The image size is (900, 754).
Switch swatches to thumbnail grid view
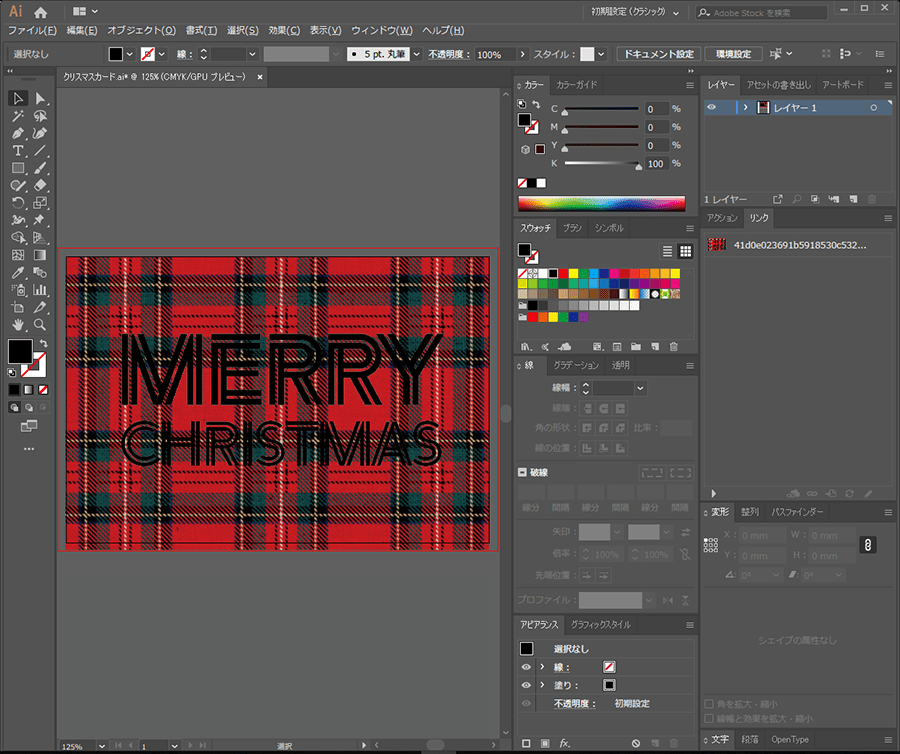[x=685, y=251]
